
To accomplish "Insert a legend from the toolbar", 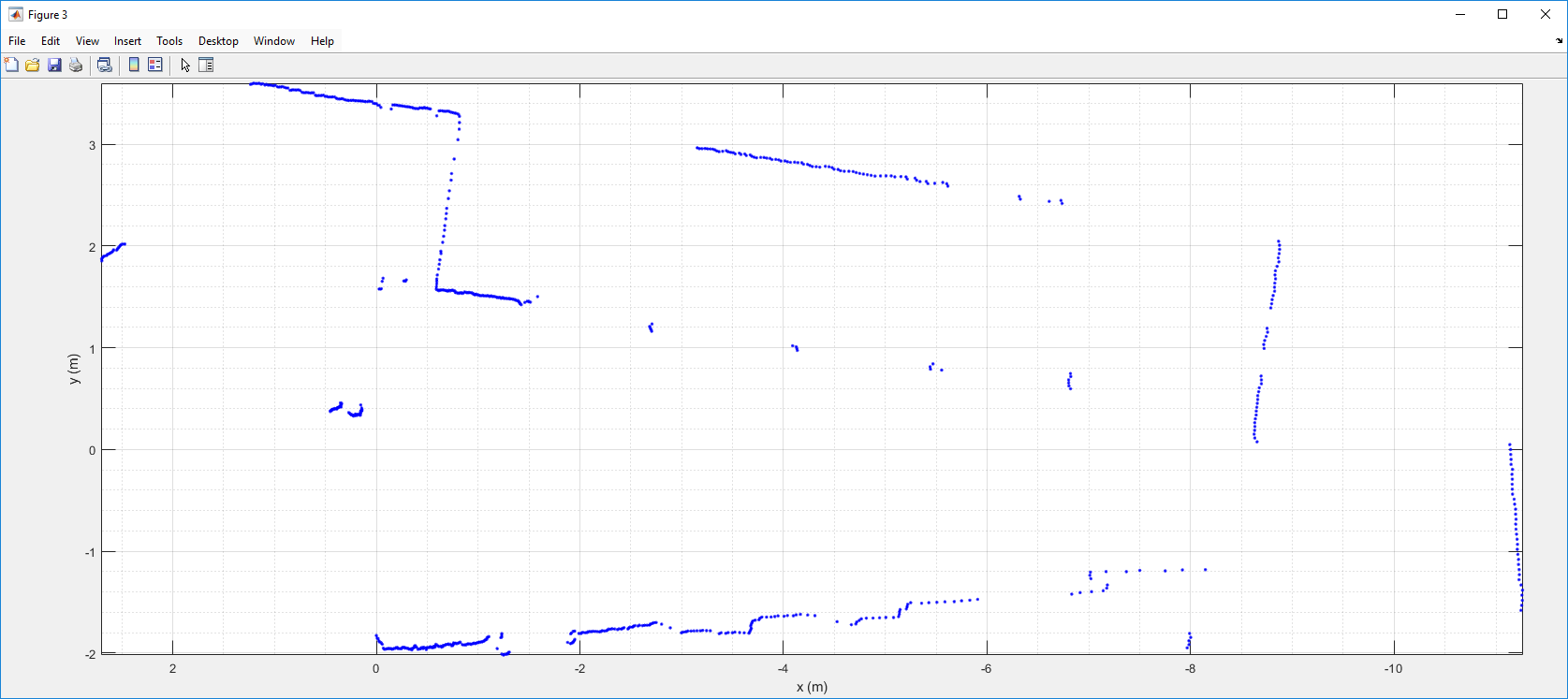I will (155, 65).
